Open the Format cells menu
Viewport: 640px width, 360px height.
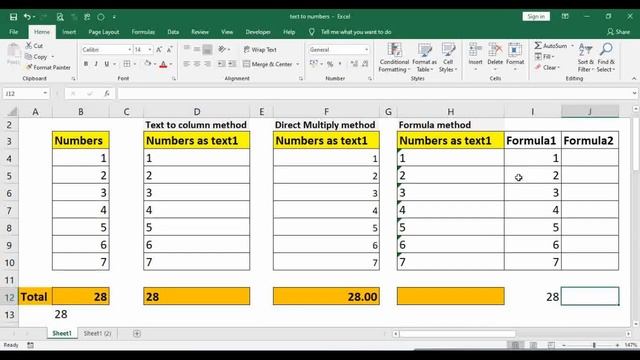[515, 56]
